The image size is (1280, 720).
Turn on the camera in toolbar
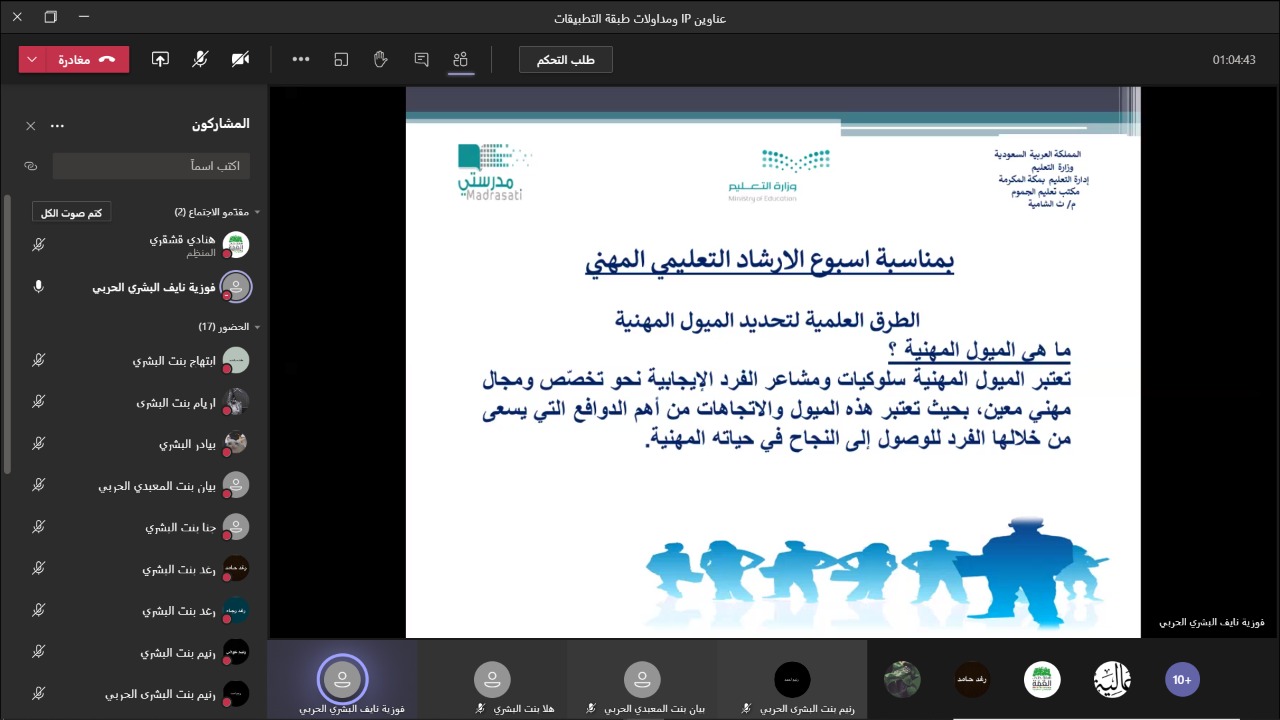point(240,60)
